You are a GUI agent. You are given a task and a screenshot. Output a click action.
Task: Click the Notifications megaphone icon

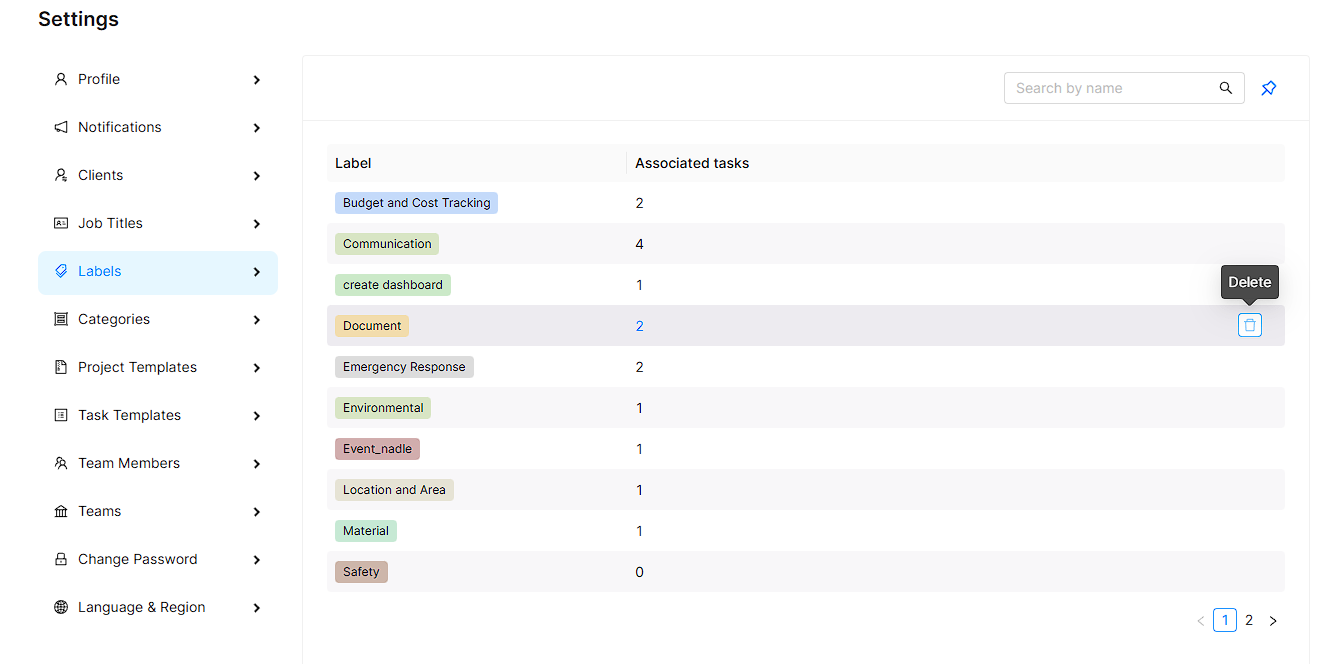click(61, 127)
